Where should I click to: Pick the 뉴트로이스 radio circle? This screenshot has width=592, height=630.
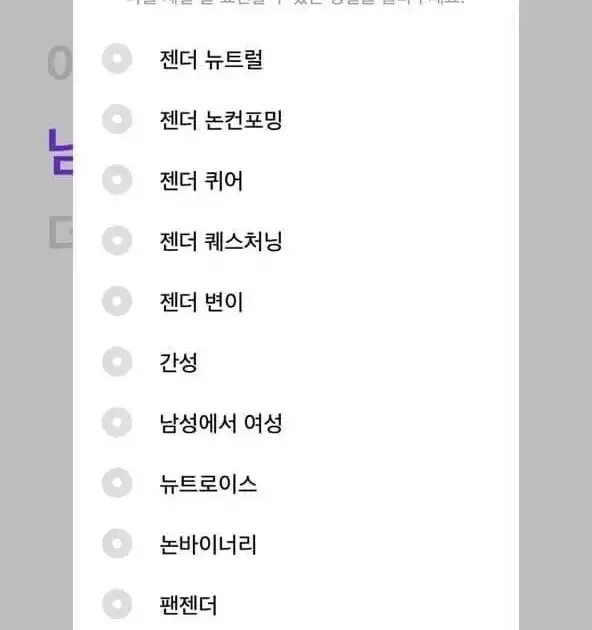[x=117, y=483]
